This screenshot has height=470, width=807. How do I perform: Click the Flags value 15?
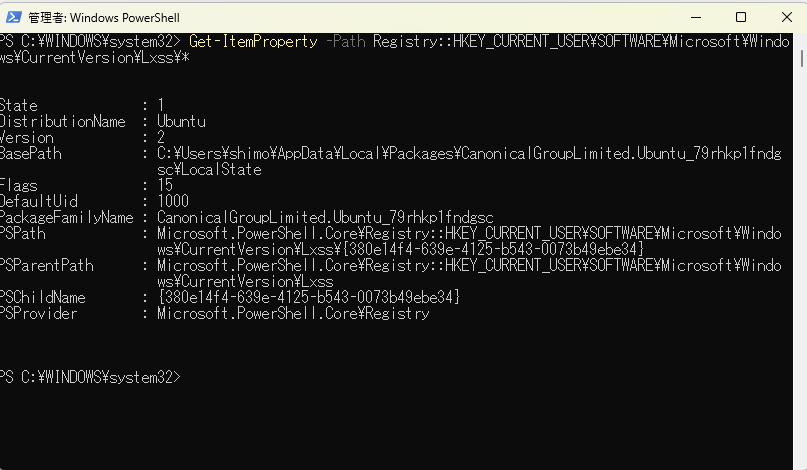(x=165, y=185)
